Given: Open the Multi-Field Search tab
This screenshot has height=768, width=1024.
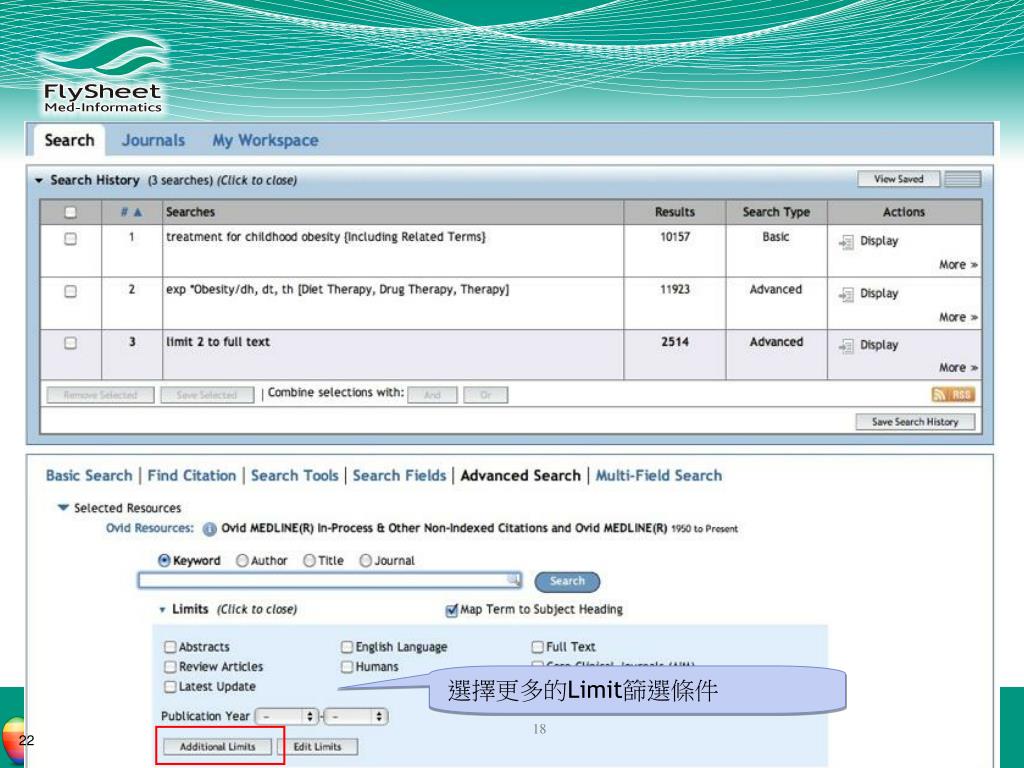Looking at the screenshot, I should [x=658, y=475].
